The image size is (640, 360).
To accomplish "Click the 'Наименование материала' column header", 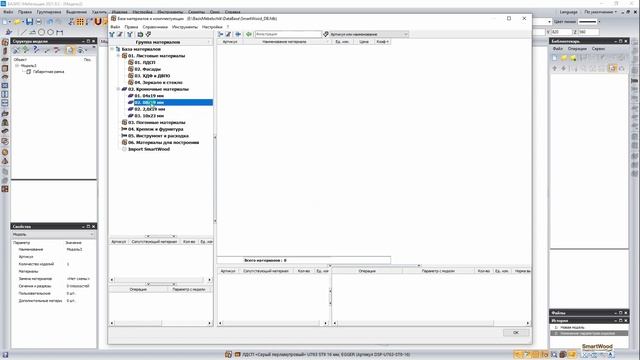I will [284, 42].
